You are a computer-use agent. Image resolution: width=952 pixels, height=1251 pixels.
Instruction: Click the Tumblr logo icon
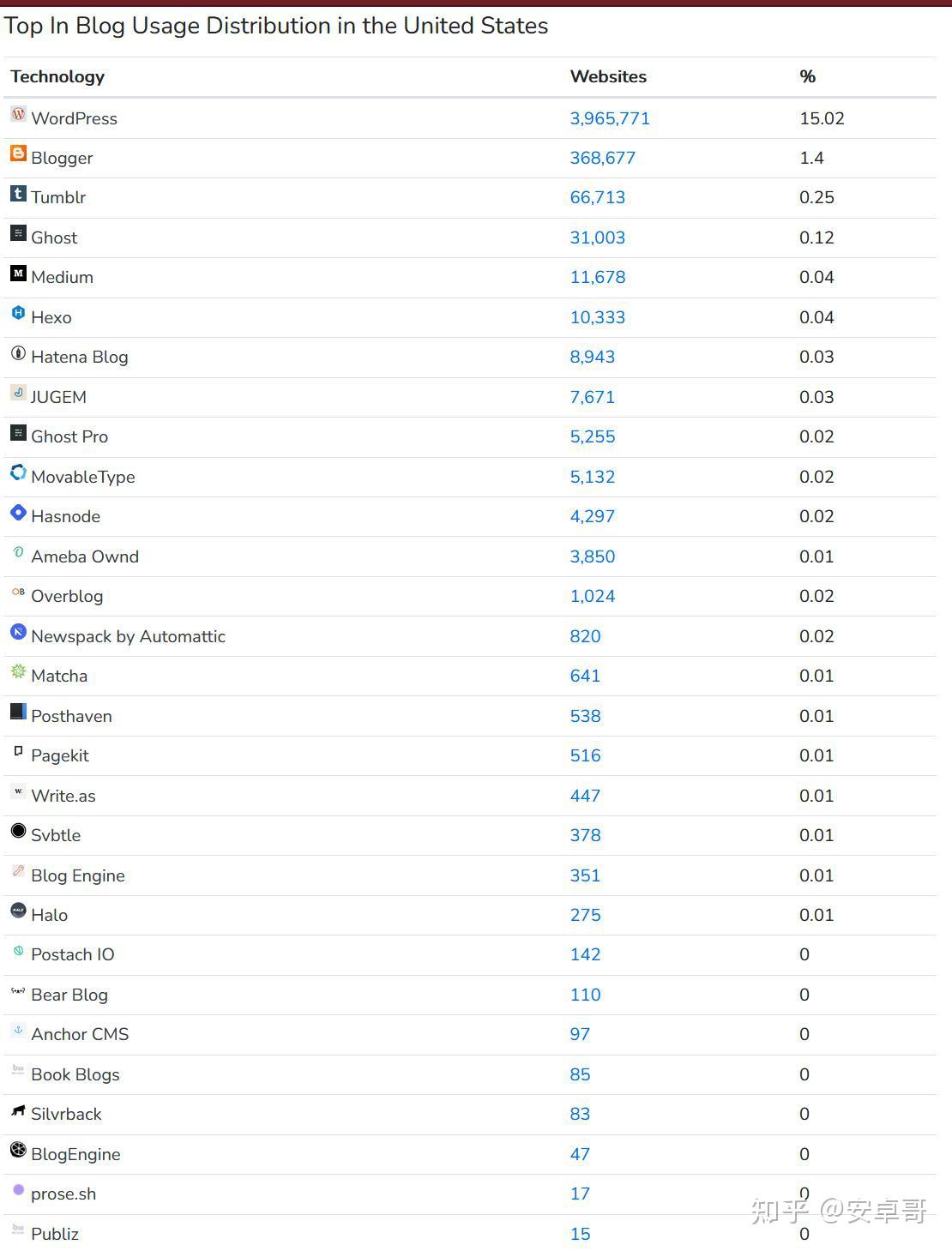18,194
